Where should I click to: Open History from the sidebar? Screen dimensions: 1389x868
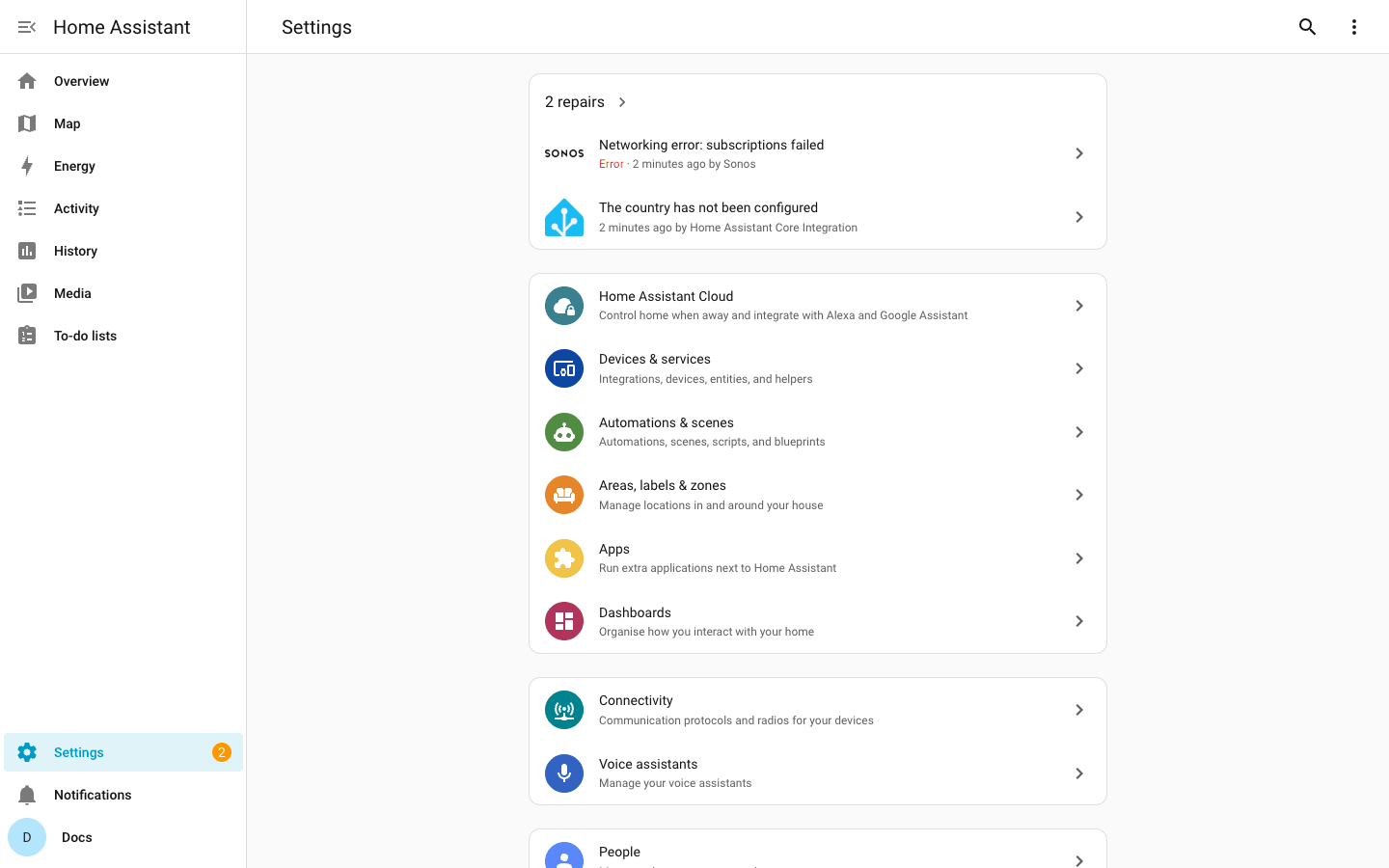[x=123, y=251]
